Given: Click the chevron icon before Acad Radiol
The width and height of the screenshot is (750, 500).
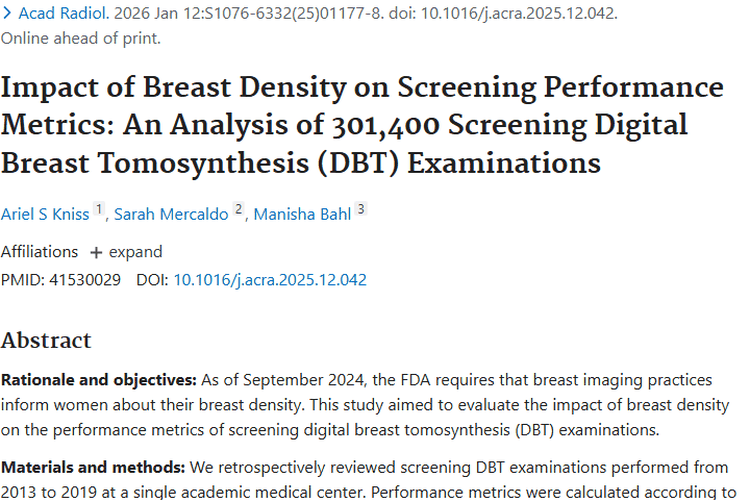Looking at the screenshot, I should (7, 15).
